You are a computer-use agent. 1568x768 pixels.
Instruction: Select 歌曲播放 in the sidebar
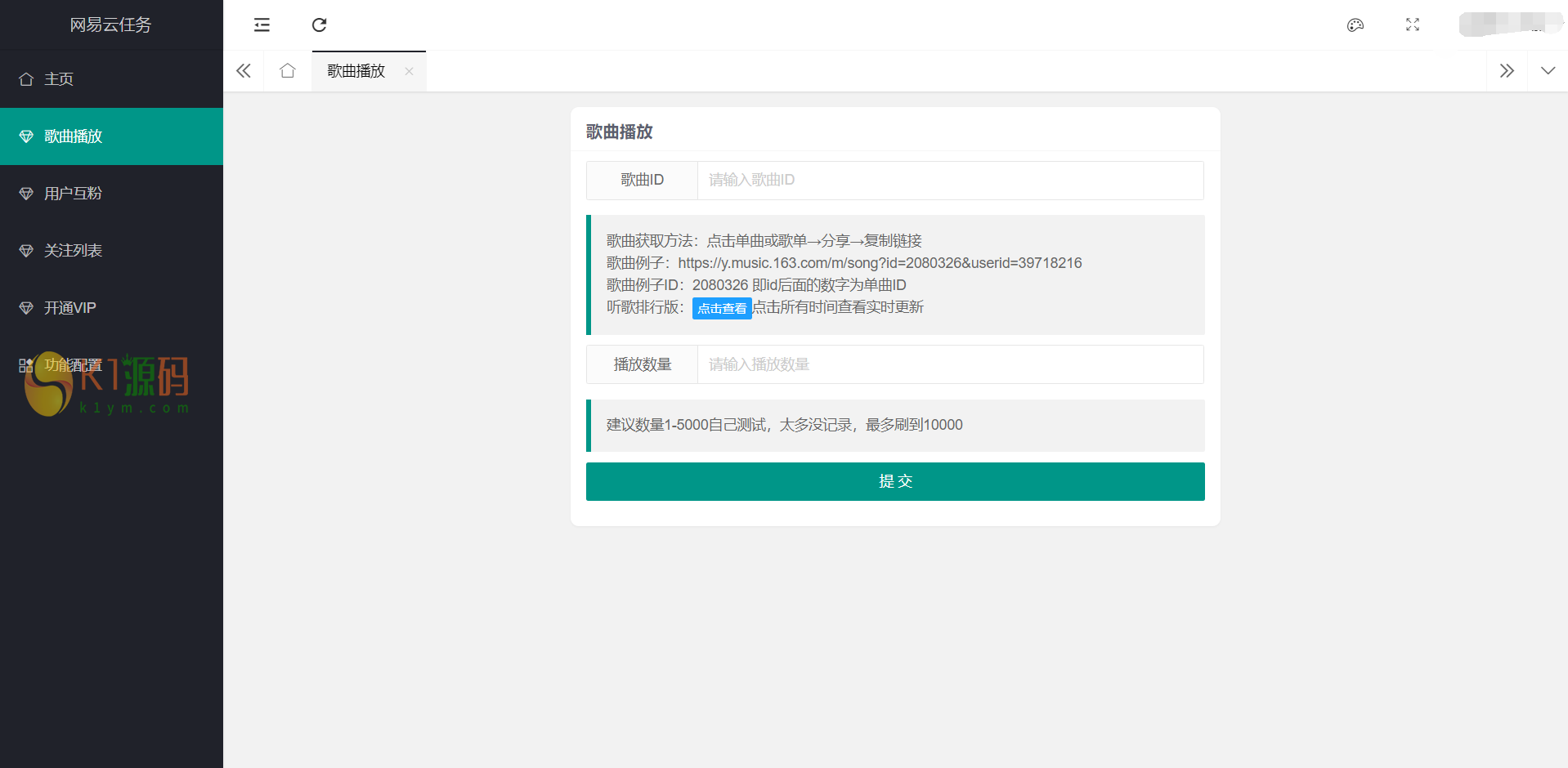tap(74, 136)
